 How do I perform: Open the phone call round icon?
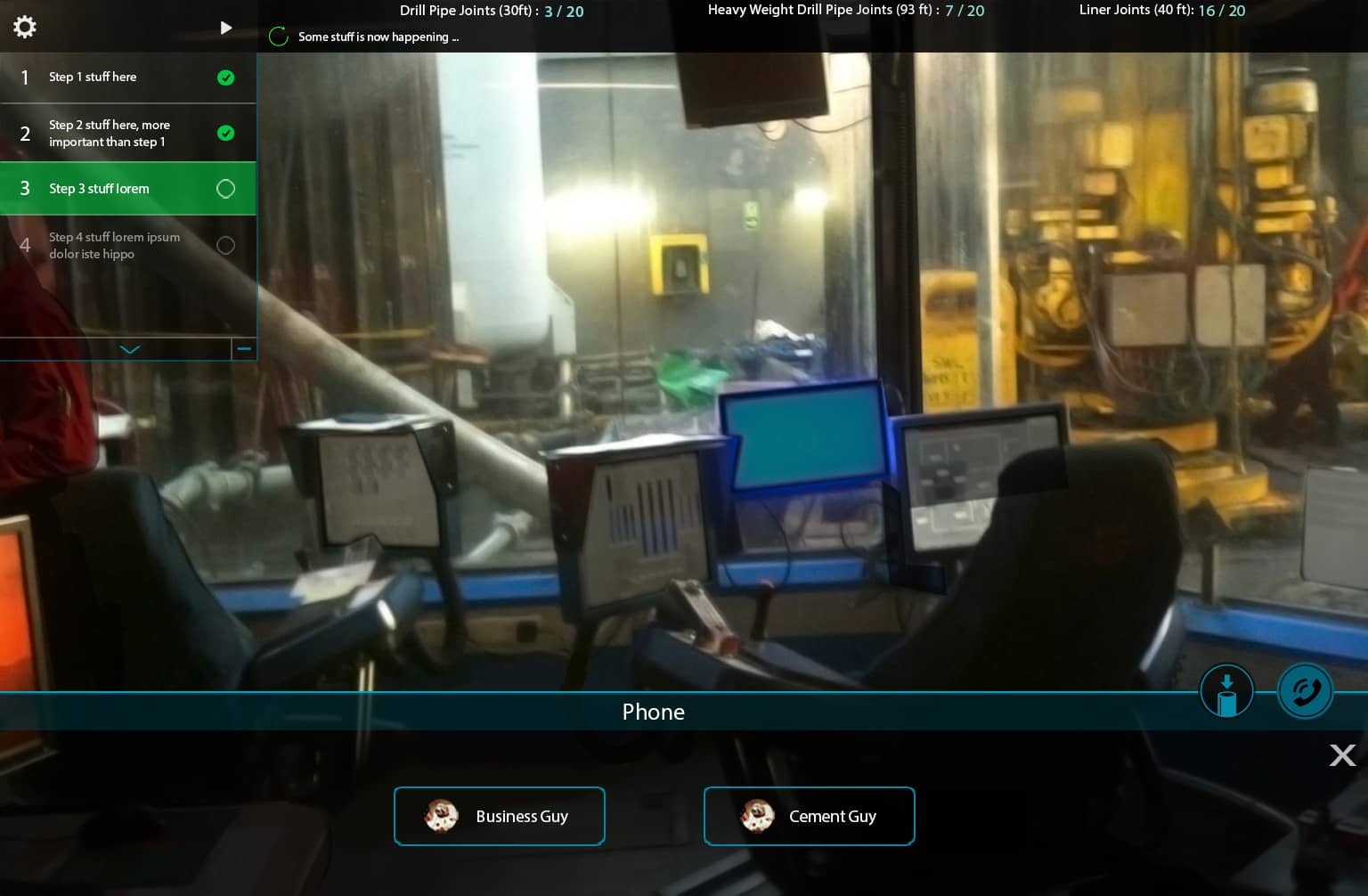[x=1305, y=691]
